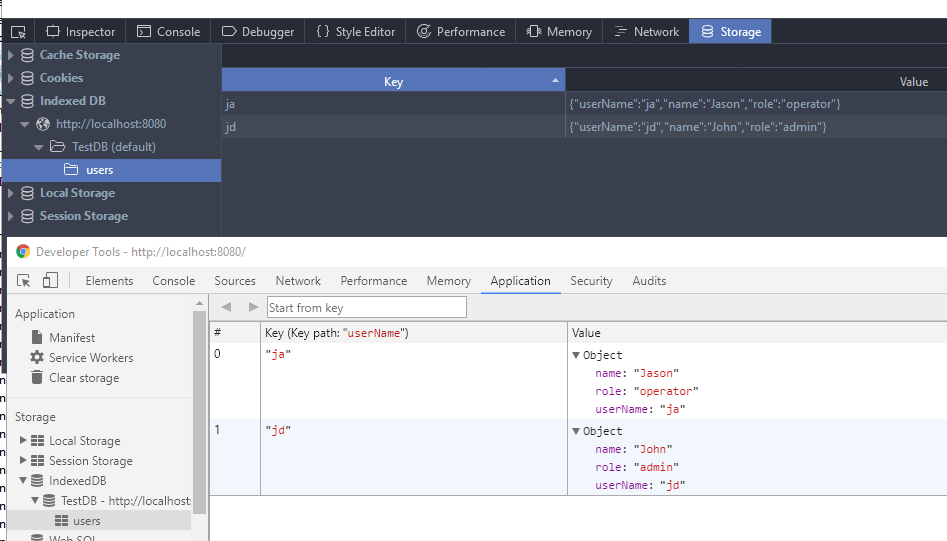Select Clear storage trash item
This screenshot has height=541, width=947.
click(83, 378)
